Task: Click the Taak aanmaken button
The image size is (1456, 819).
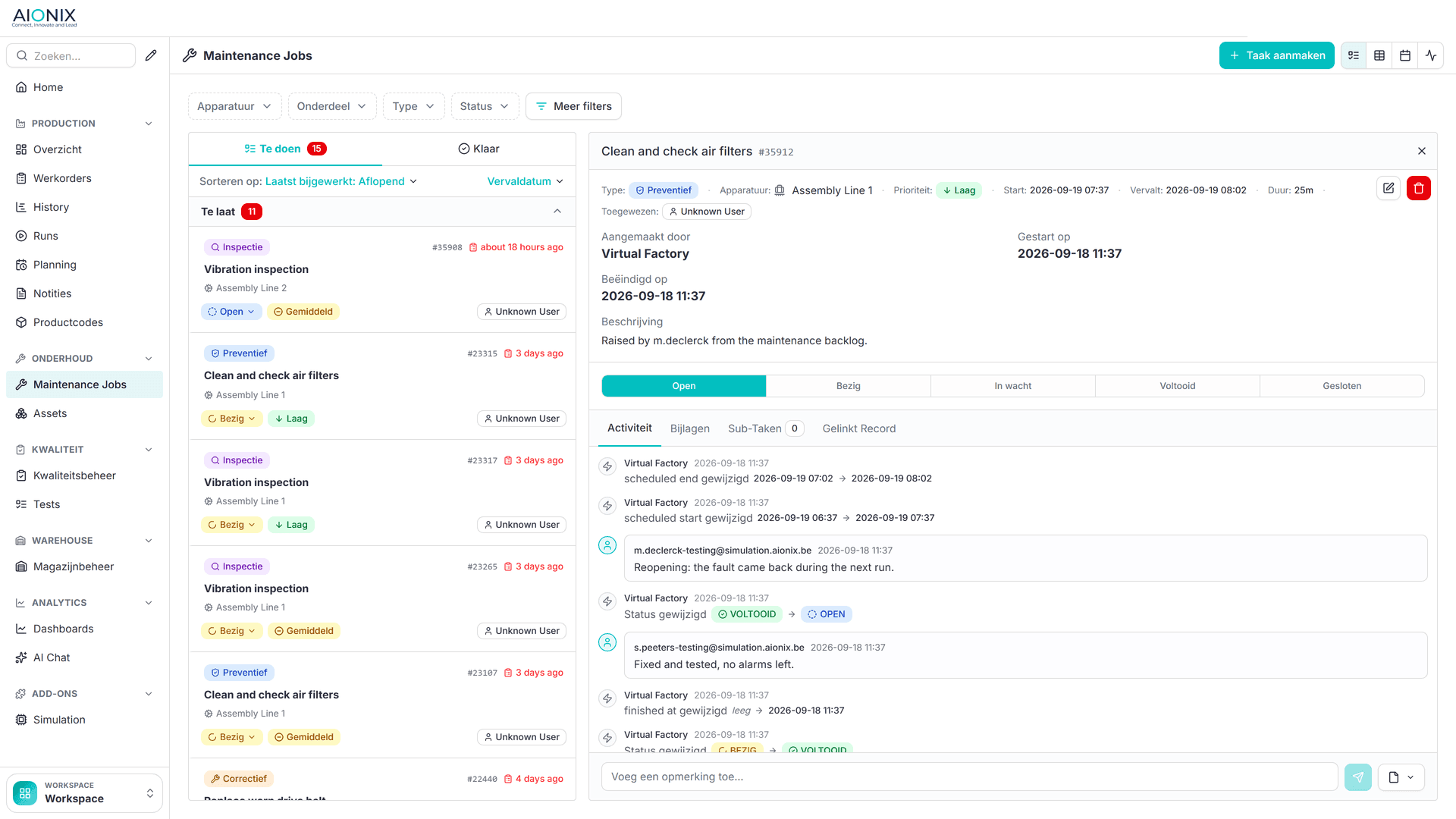Action: point(1277,55)
